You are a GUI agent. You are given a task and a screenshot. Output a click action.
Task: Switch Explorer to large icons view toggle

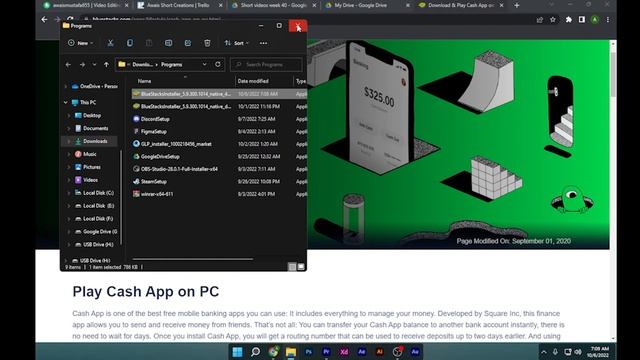tap(301, 267)
